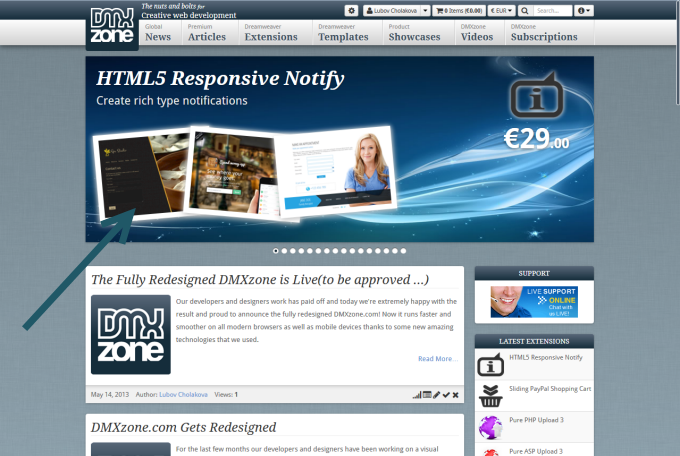Image resolution: width=680 pixels, height=456 pixels.
Task: Click the statistics bars icon in the article footer
Action: click(x=417, y=395)
